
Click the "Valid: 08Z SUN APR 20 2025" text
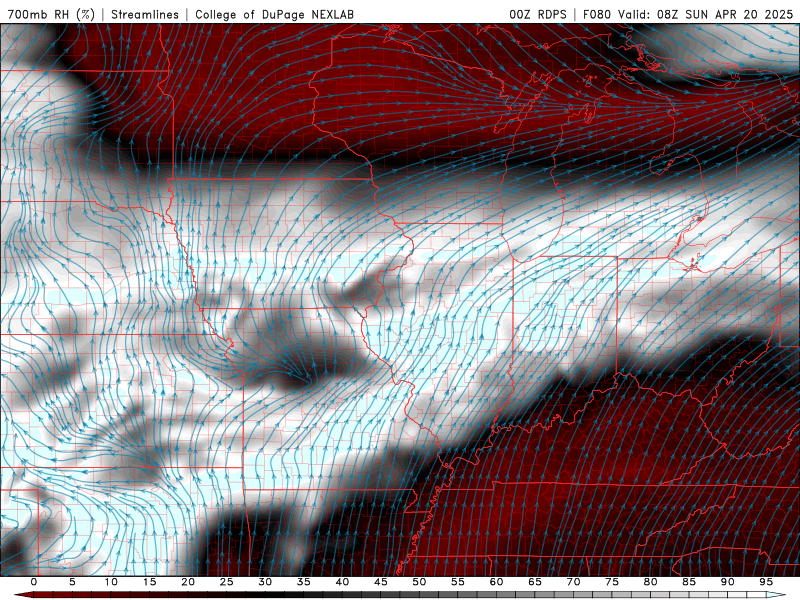(x=706, y=15)
